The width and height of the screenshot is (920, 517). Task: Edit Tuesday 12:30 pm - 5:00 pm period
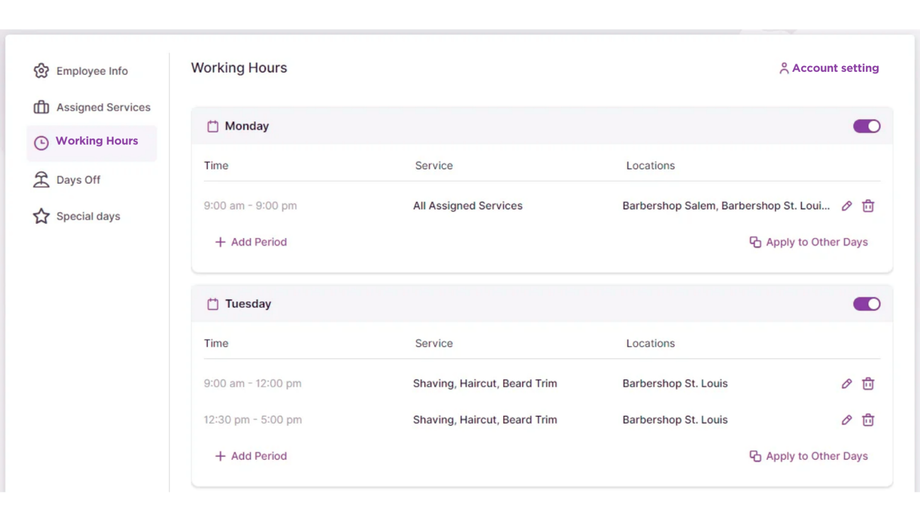(x=847, y=420)
